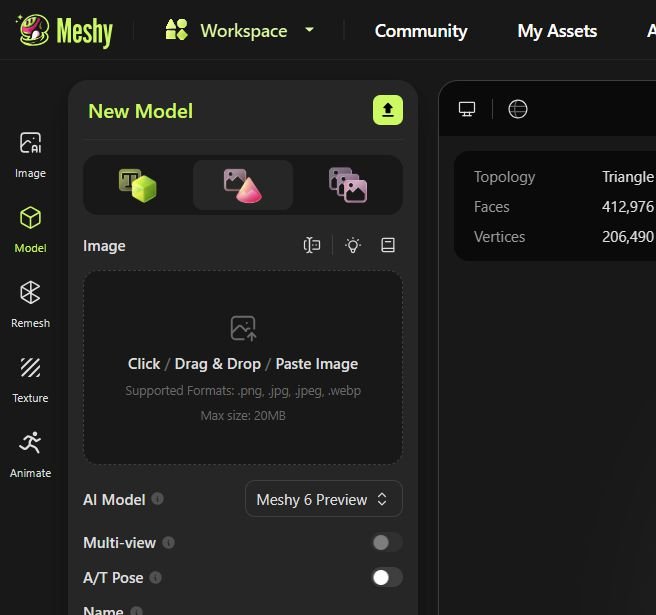Open the Remesh tool
656x615 pixels.
point(30,304)
